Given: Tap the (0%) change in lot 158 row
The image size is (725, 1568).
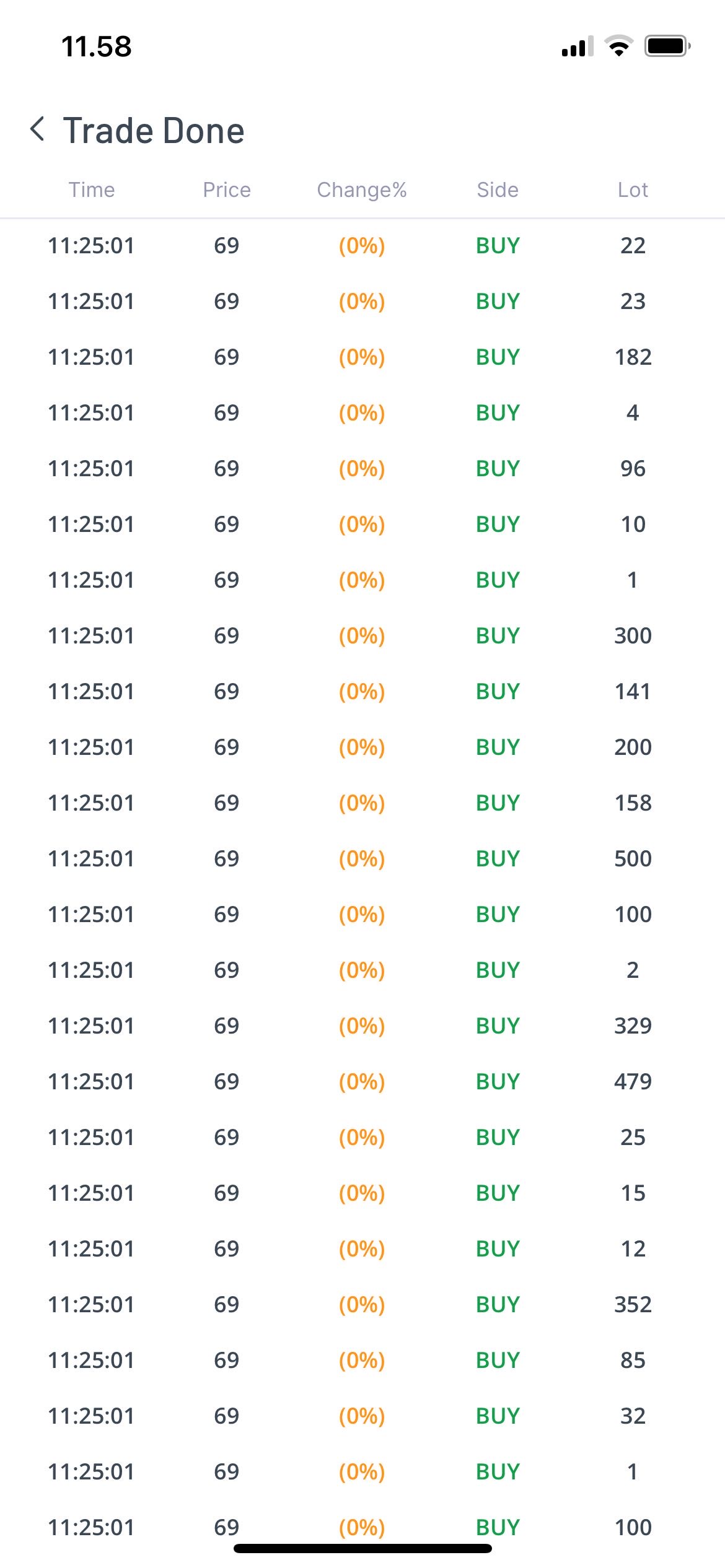Looking at the screenshot, I should 362,803.
